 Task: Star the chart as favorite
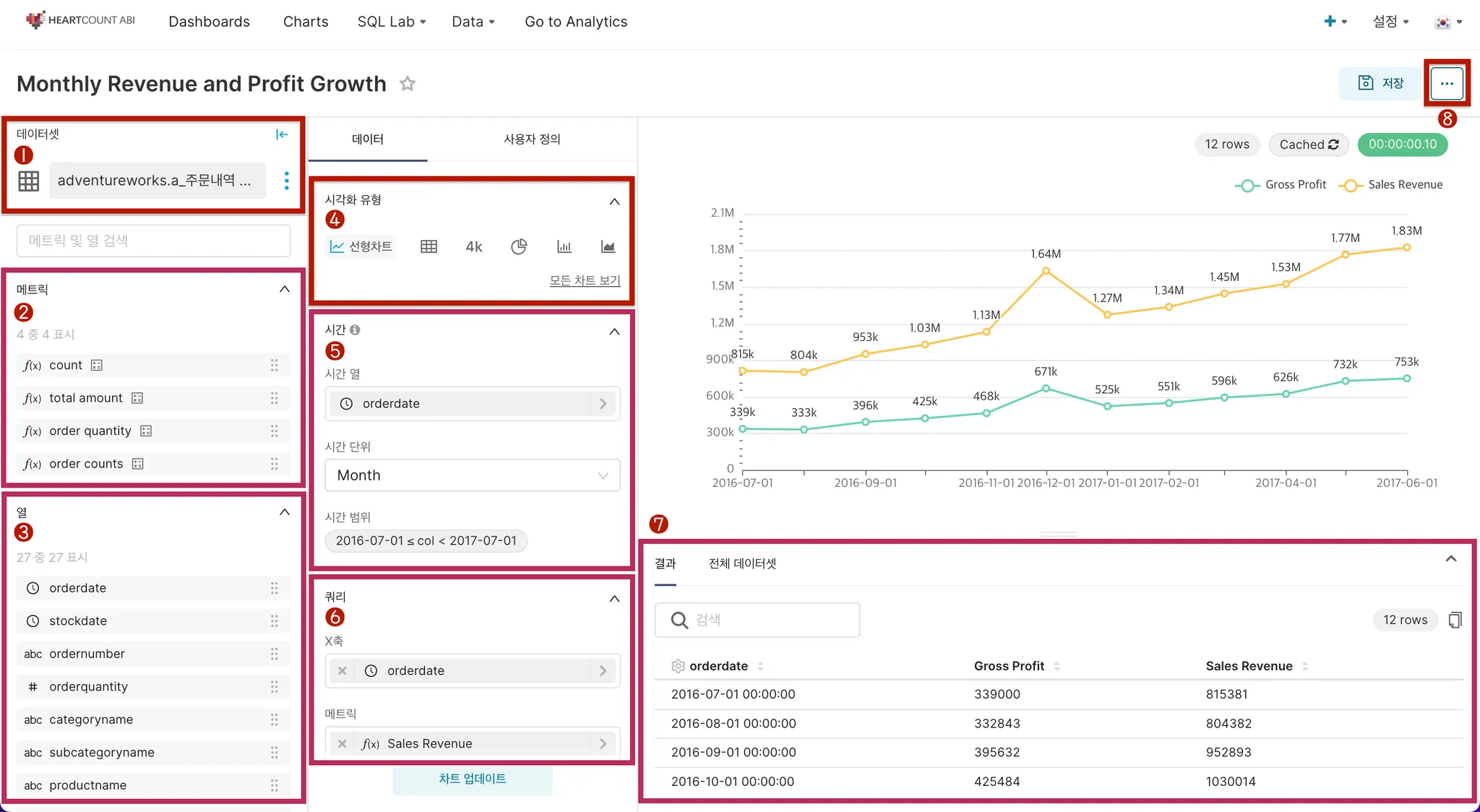coord(408,84)
